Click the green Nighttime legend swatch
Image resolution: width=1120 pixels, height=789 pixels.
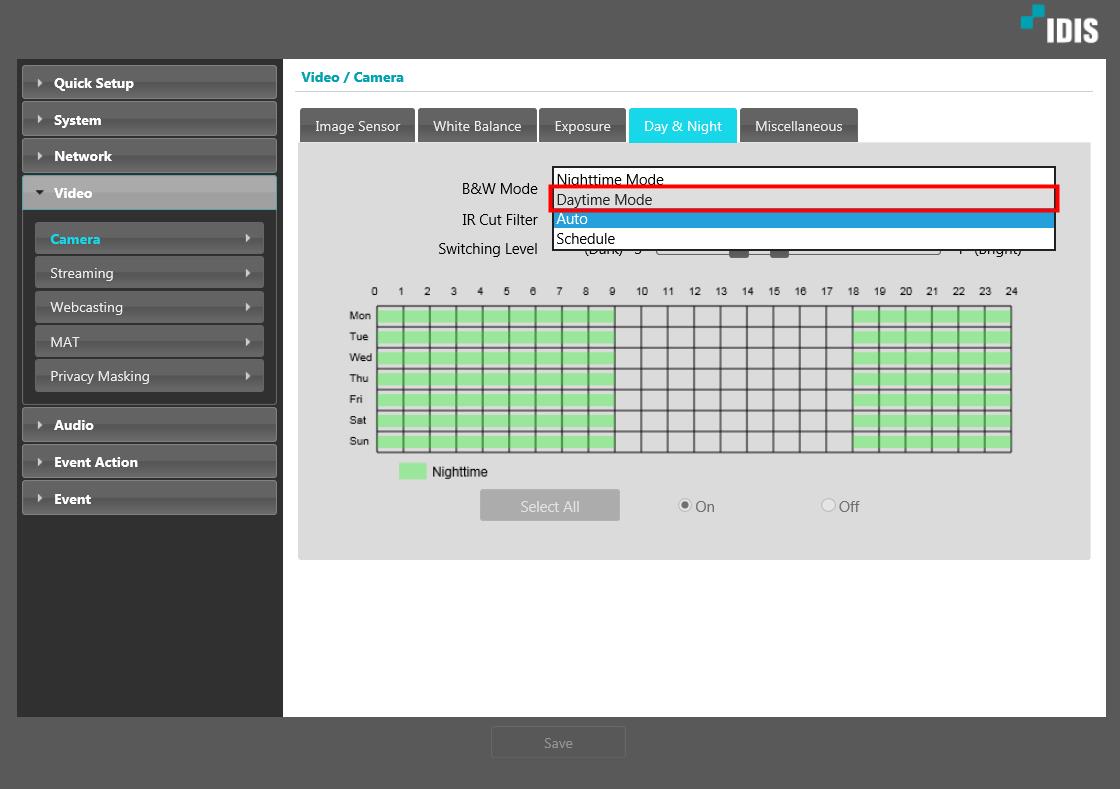pyautogui.click(x=412, y=471)
